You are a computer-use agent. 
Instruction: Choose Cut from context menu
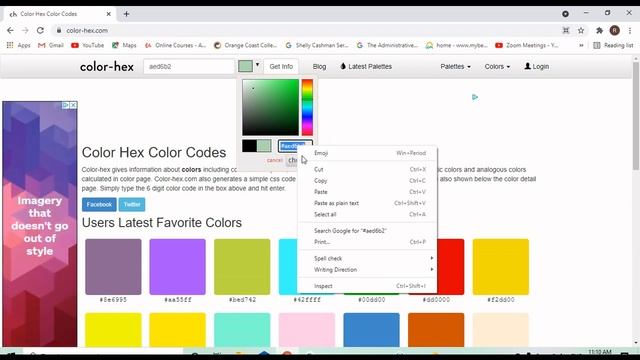(x=367, y=169)
